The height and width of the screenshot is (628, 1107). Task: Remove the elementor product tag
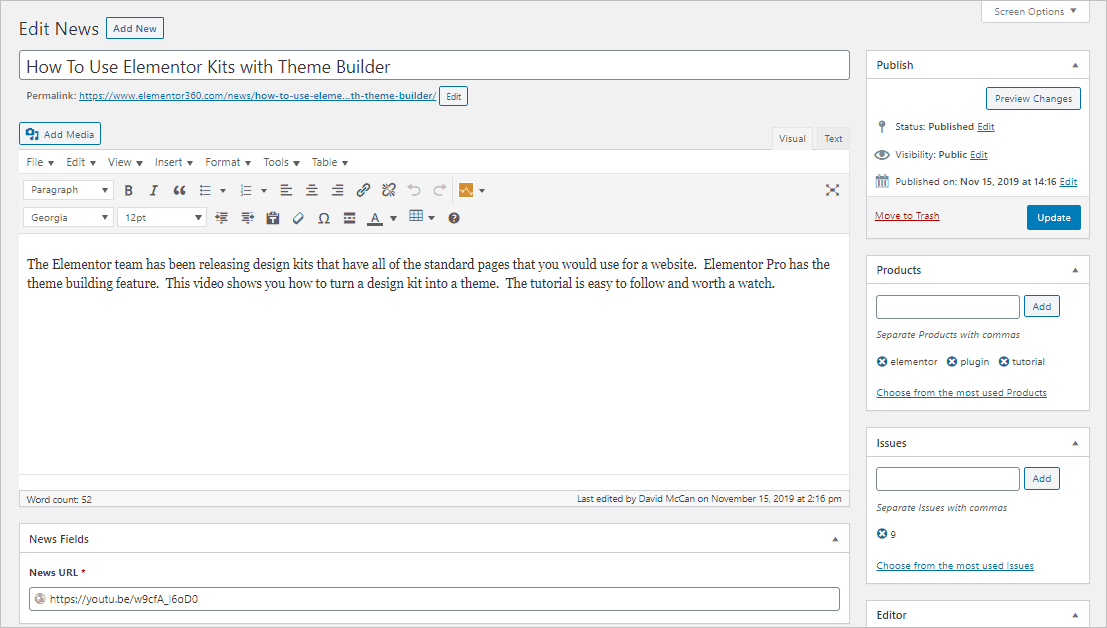tap(882, 362)
